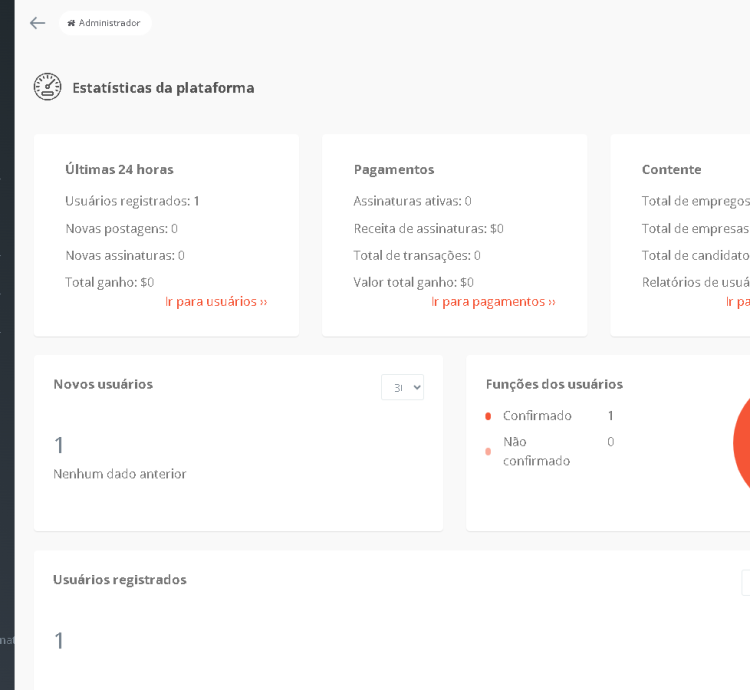Screen dimensions: 750x690
Task: Click the truncated link in Contente card
Action: pos(737,301)
